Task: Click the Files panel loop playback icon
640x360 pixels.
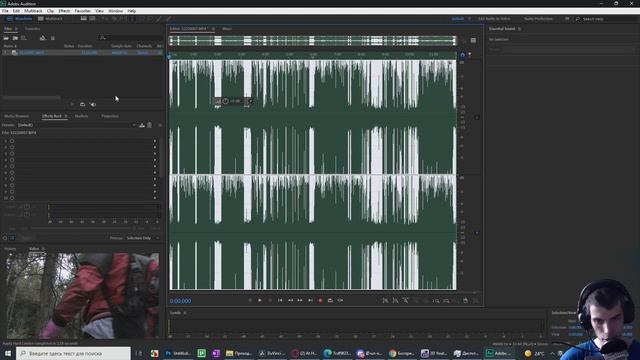Action: [82, 104]
